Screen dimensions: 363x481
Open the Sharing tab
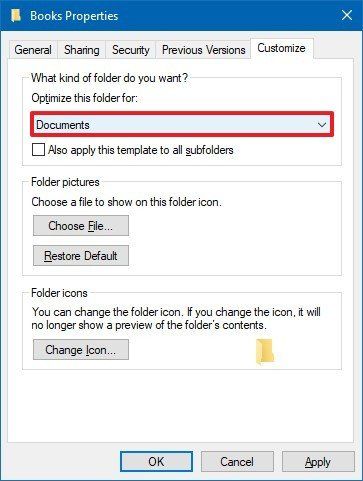82,50
